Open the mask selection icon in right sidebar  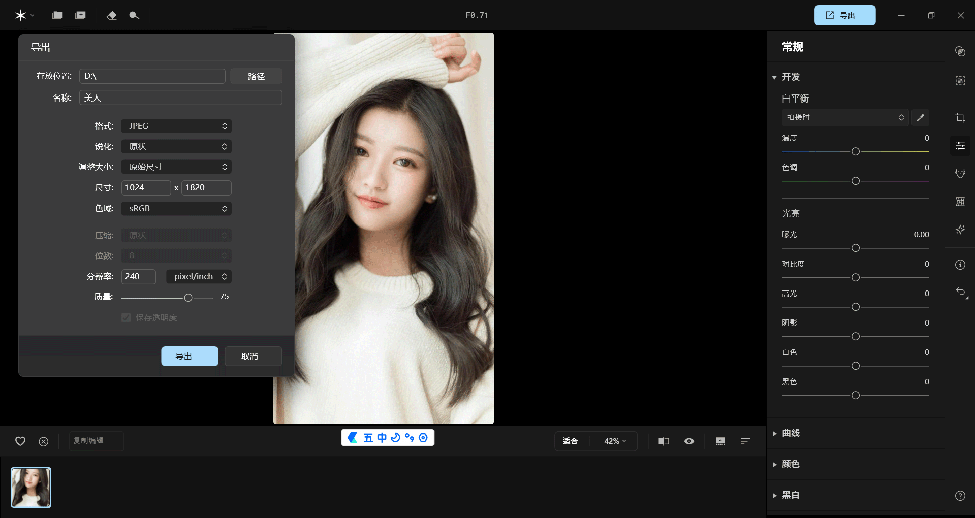point(960,80)
